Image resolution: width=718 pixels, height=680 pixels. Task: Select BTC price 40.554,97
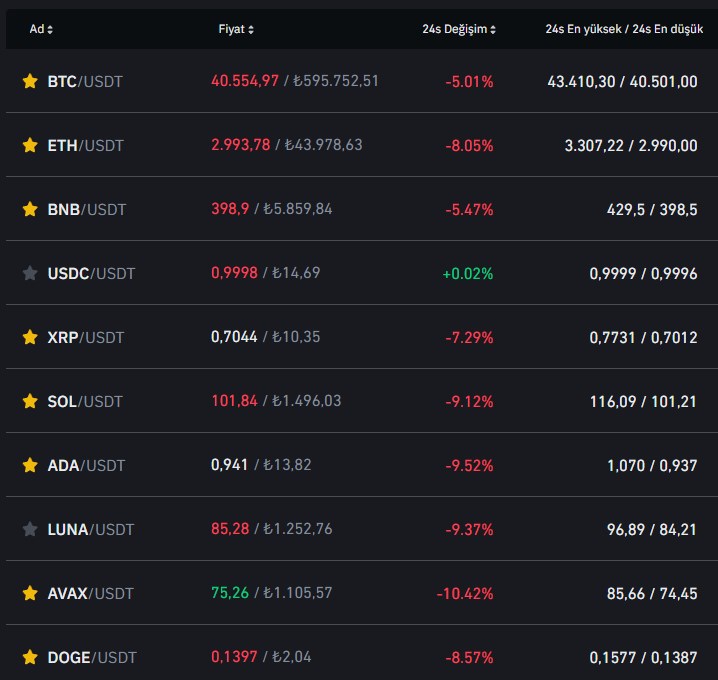point(245,81)
